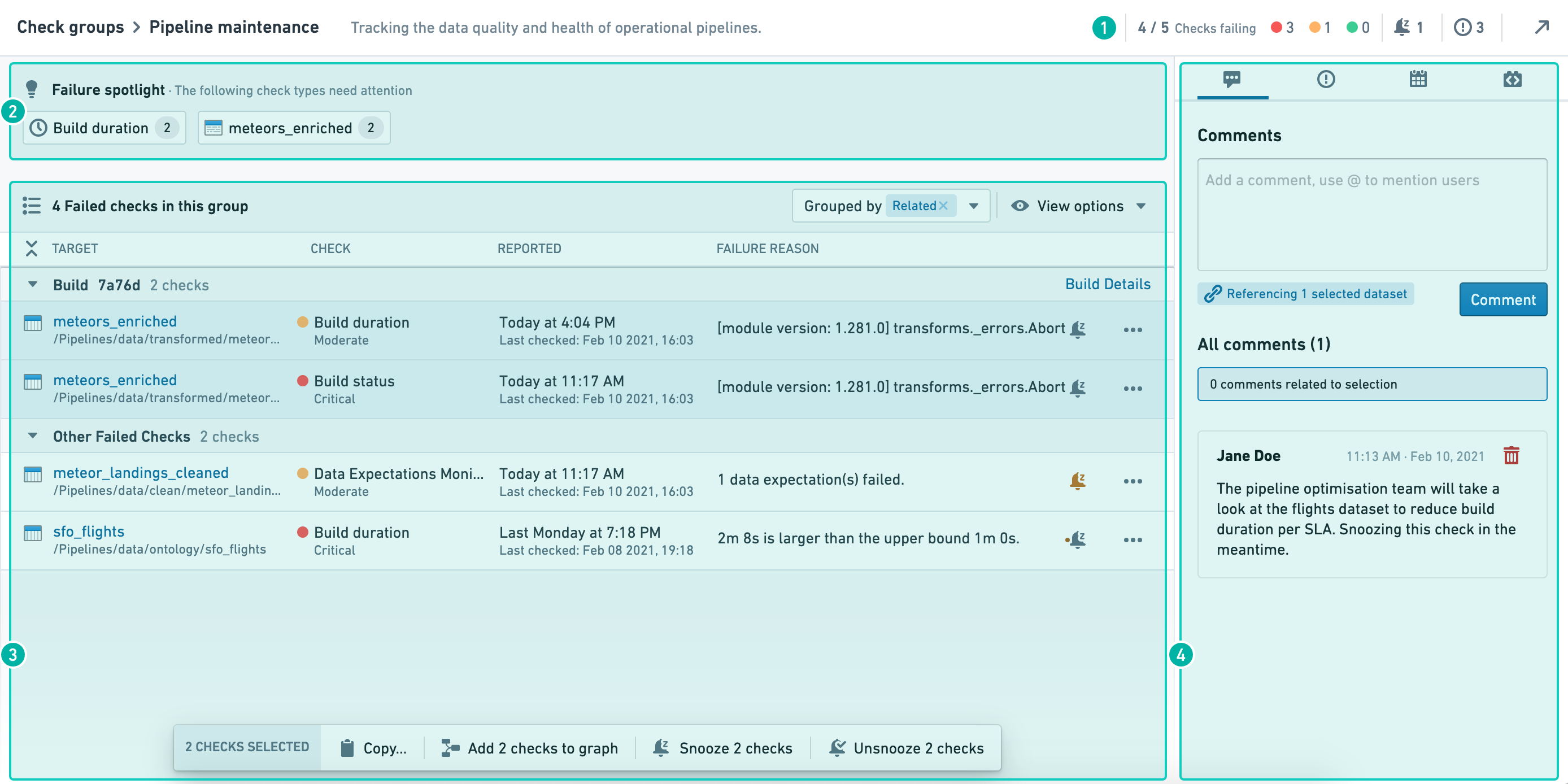Viewport: 1568px width, 784px height.
Task: Open the Grouped by dropdown arrow
Action: tap(974, 206)
